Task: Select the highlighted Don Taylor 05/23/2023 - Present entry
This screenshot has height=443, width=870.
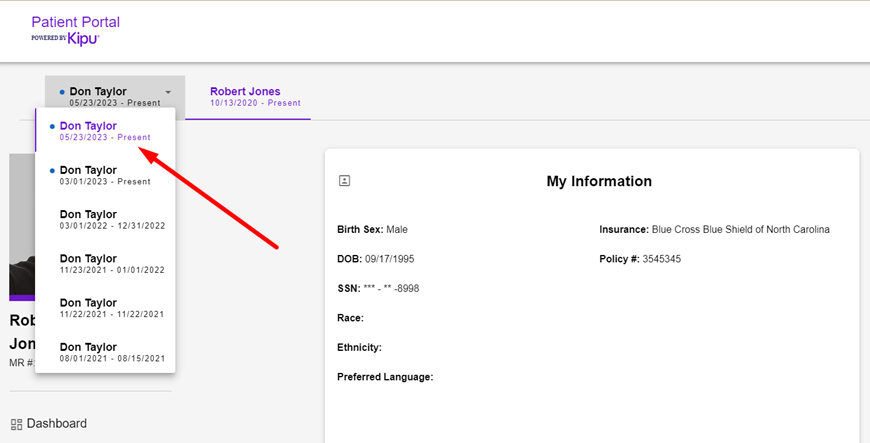Action: (104, 130)
